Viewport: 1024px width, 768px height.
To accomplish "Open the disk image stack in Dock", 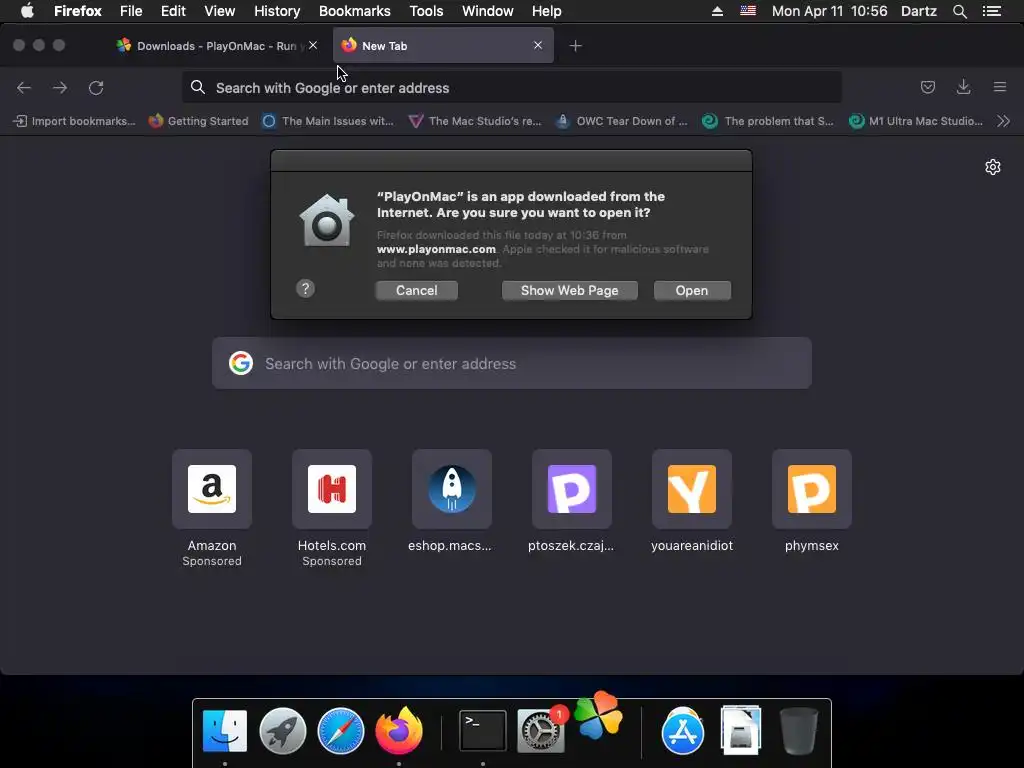I will coord(741,730).
